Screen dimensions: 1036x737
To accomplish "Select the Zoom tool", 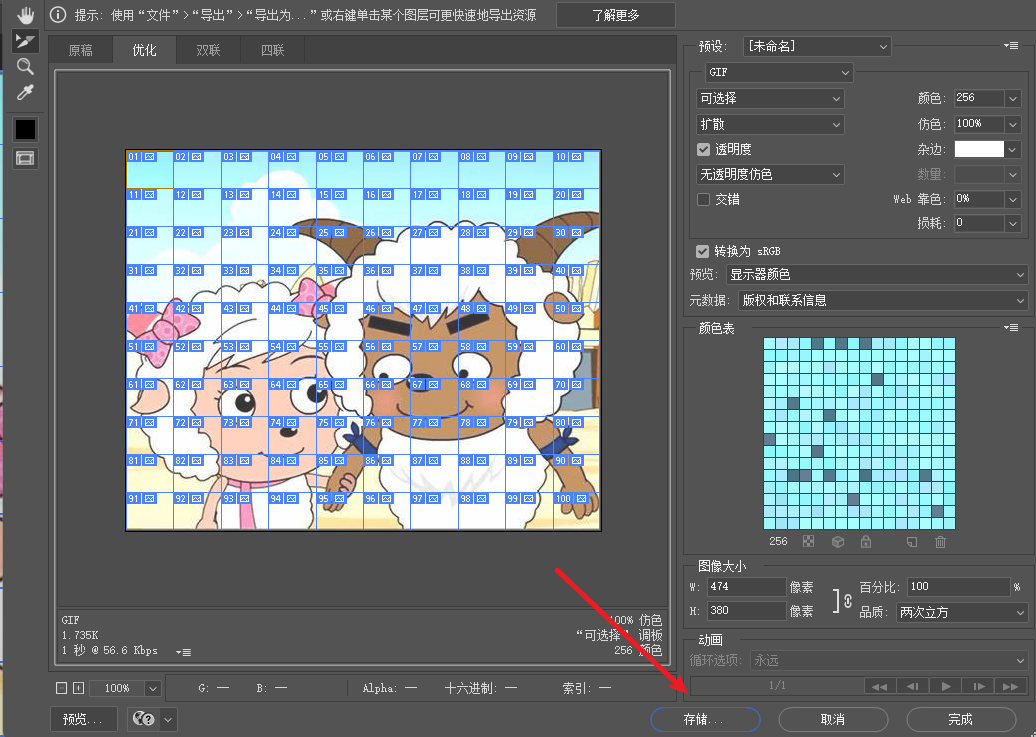I will pyautogui.click(x=25, y=66).
